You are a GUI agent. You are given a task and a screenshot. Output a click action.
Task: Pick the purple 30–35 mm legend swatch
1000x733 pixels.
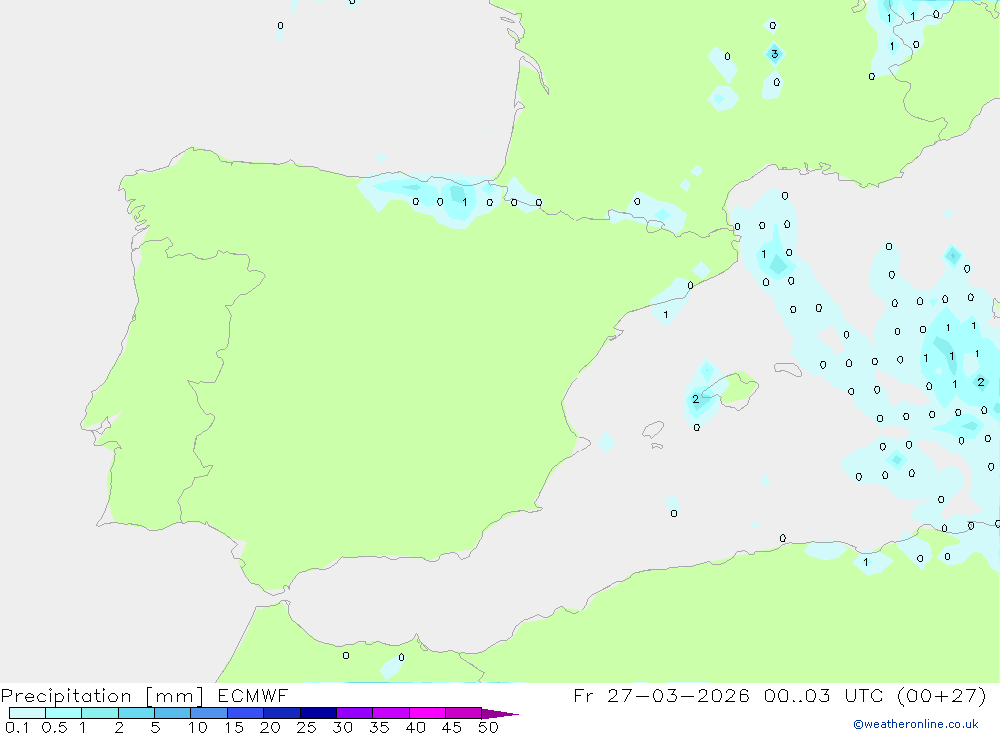(x=354, y=713)
